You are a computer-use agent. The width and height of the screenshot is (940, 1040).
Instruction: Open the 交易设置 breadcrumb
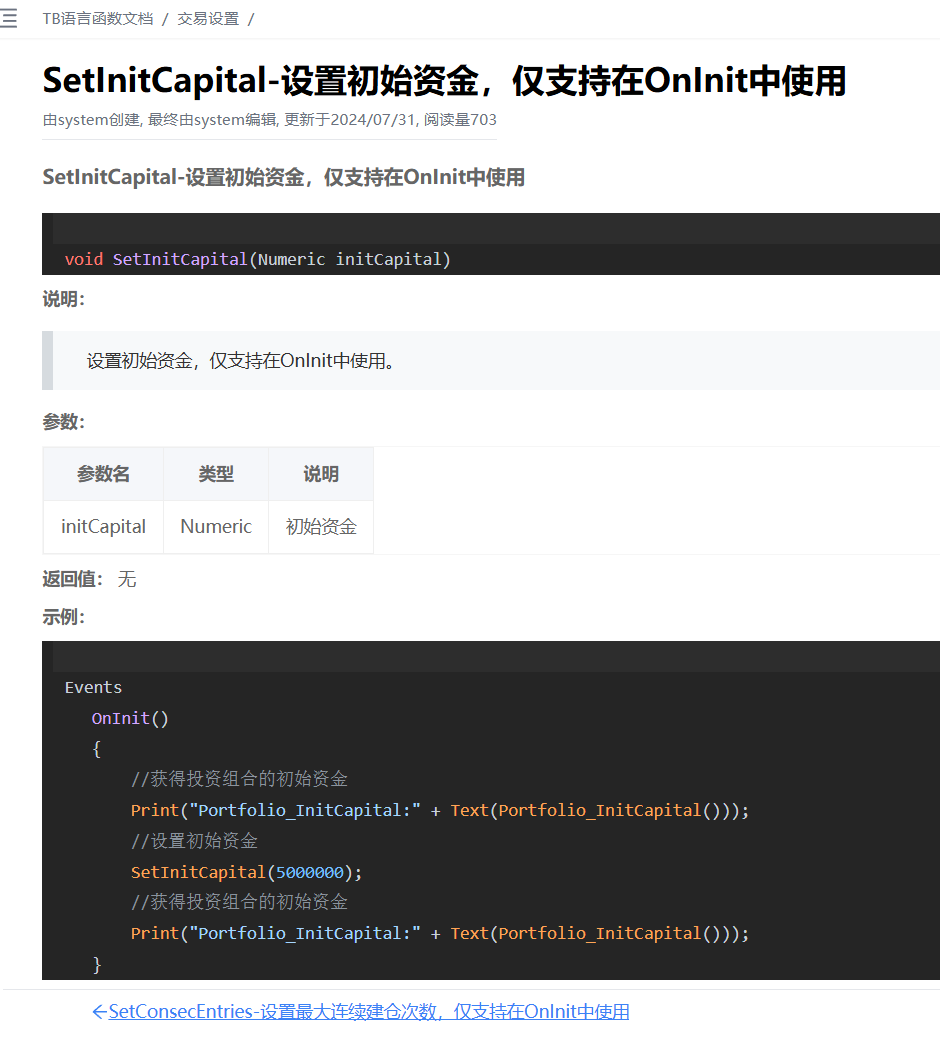[x=208, y=19]
